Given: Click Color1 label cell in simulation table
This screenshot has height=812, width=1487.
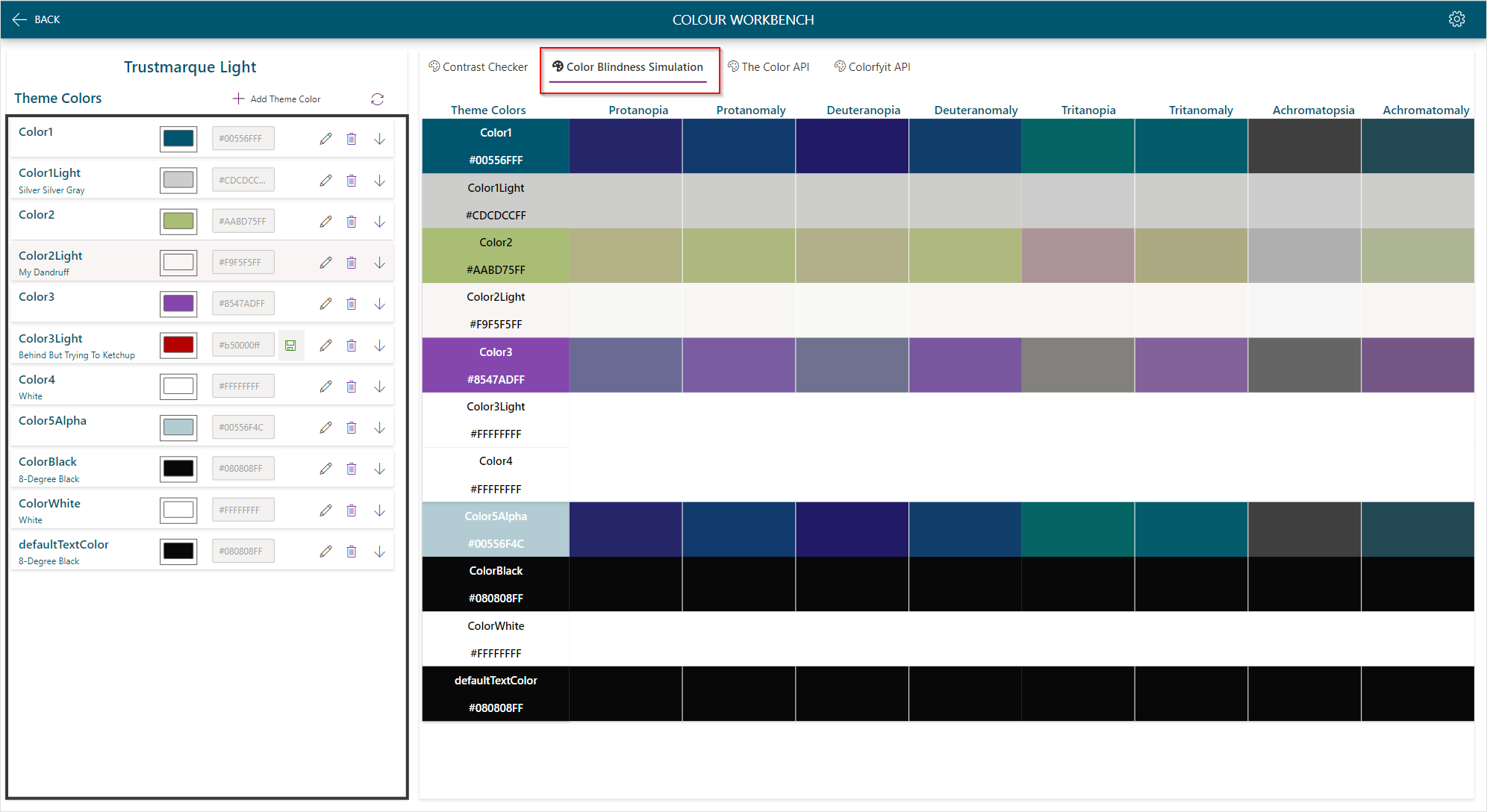Looking at the screenshot, I should tap(496, 146).
